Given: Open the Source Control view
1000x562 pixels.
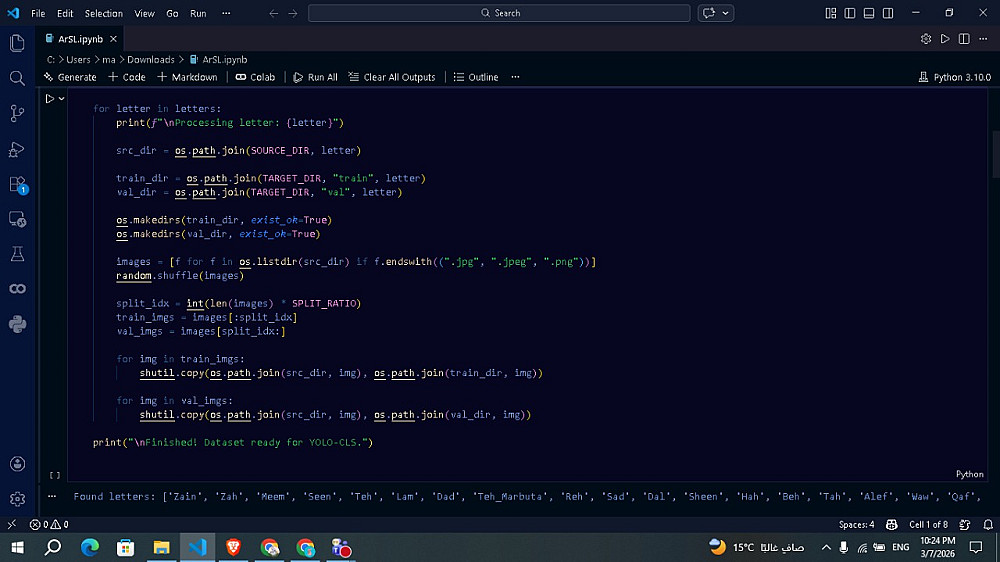Looking at the screenshot, I should coord(17,113).
